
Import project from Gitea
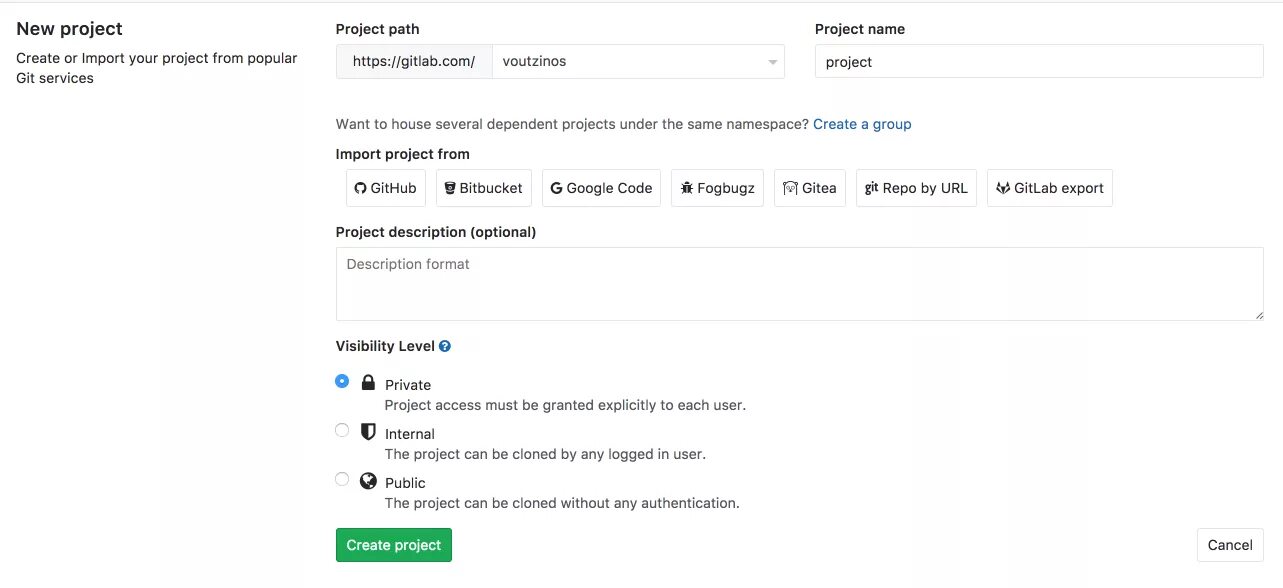(x=810, y=188)
